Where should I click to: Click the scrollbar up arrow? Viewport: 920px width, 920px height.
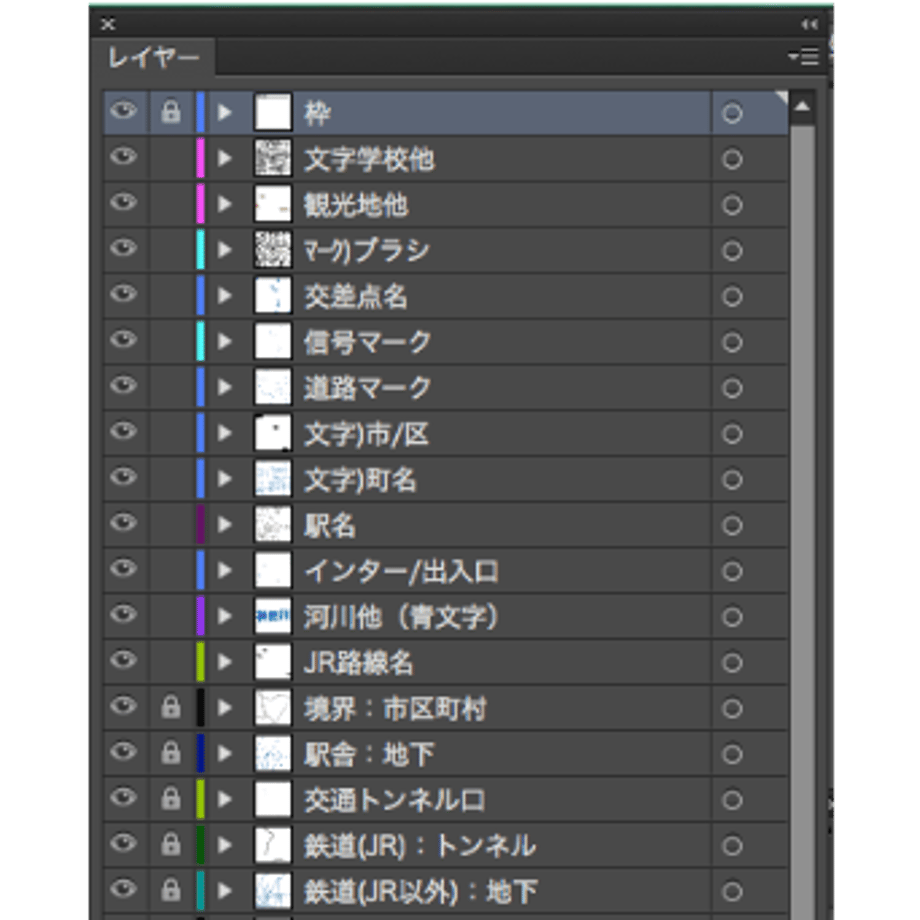coord(801,107)
